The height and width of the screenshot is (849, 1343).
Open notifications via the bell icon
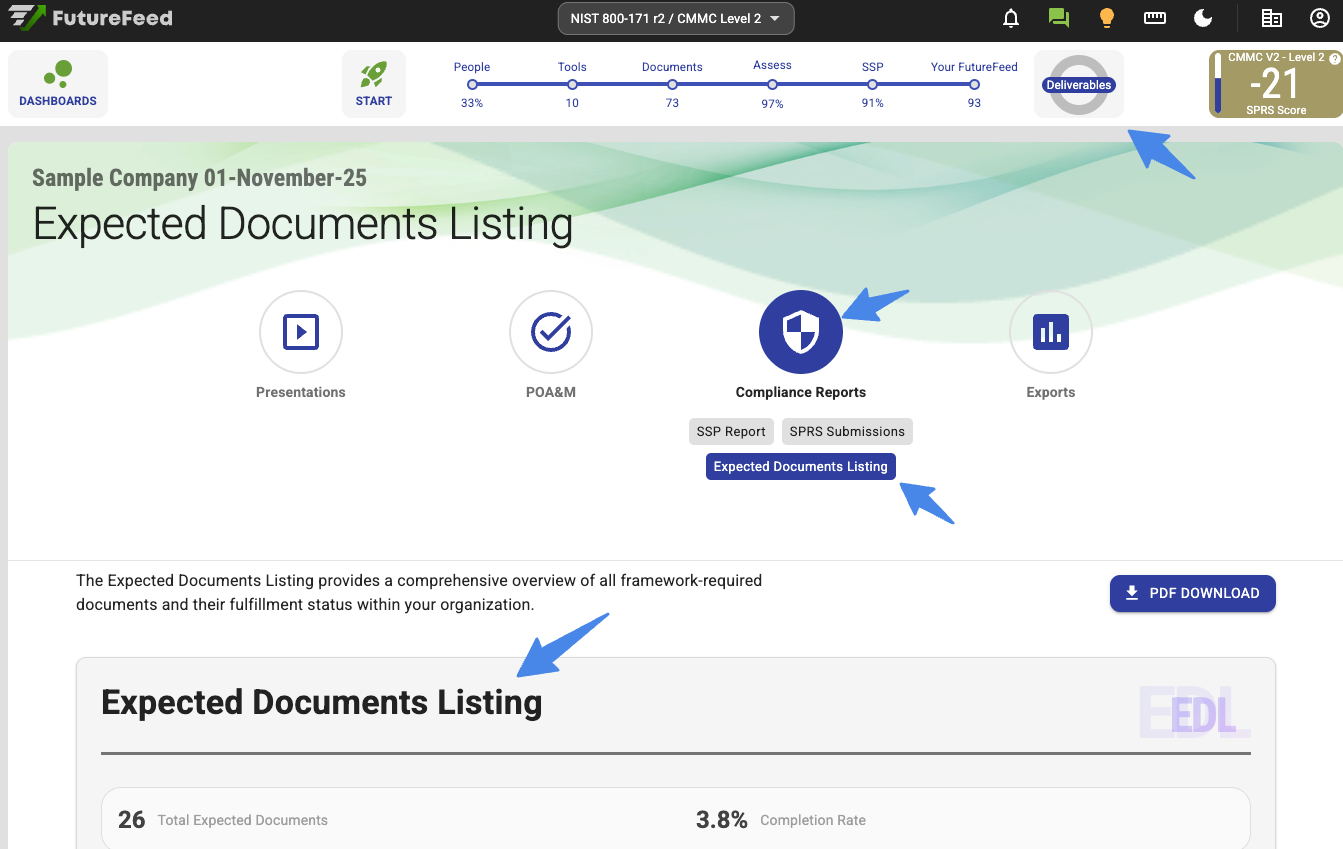coord(1010,18)
